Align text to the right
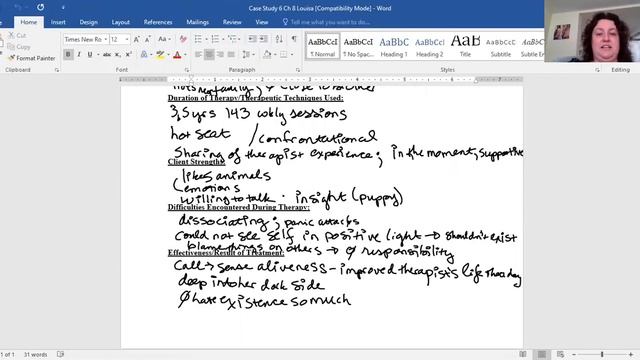 220,54
